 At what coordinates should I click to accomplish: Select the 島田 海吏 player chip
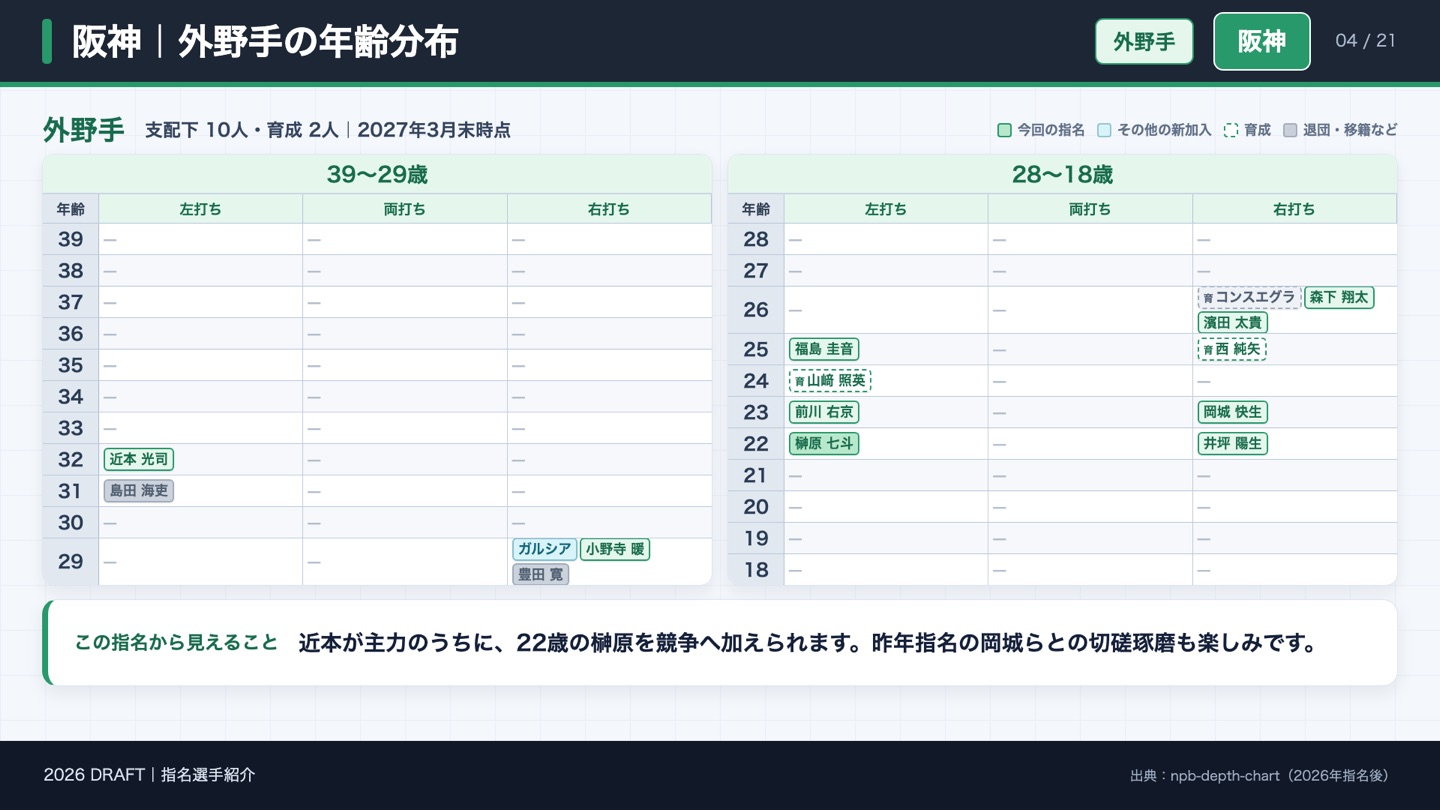pyautogui.click(x=139, y=491)
